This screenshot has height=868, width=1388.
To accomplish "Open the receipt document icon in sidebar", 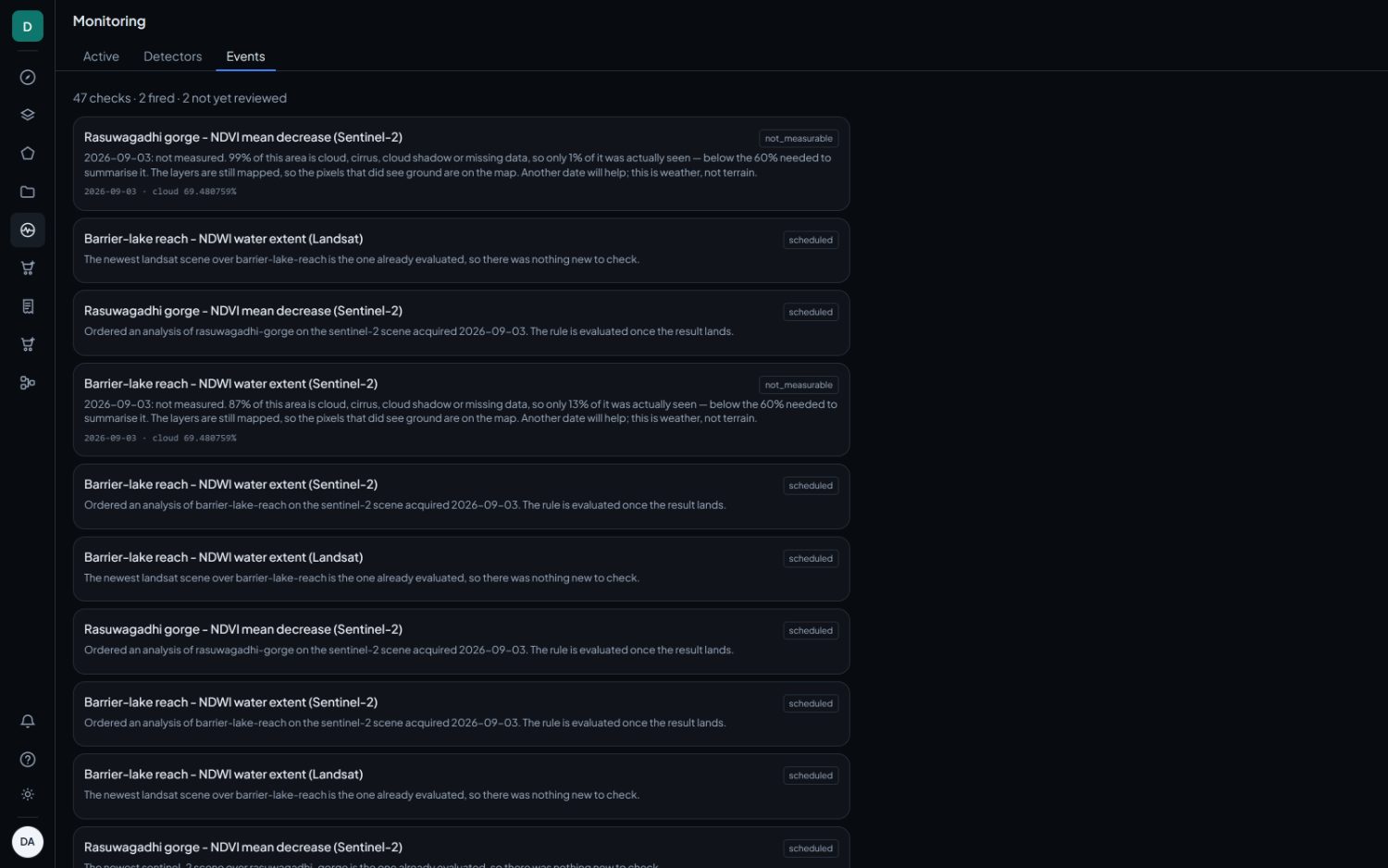I will coord(28,306).
